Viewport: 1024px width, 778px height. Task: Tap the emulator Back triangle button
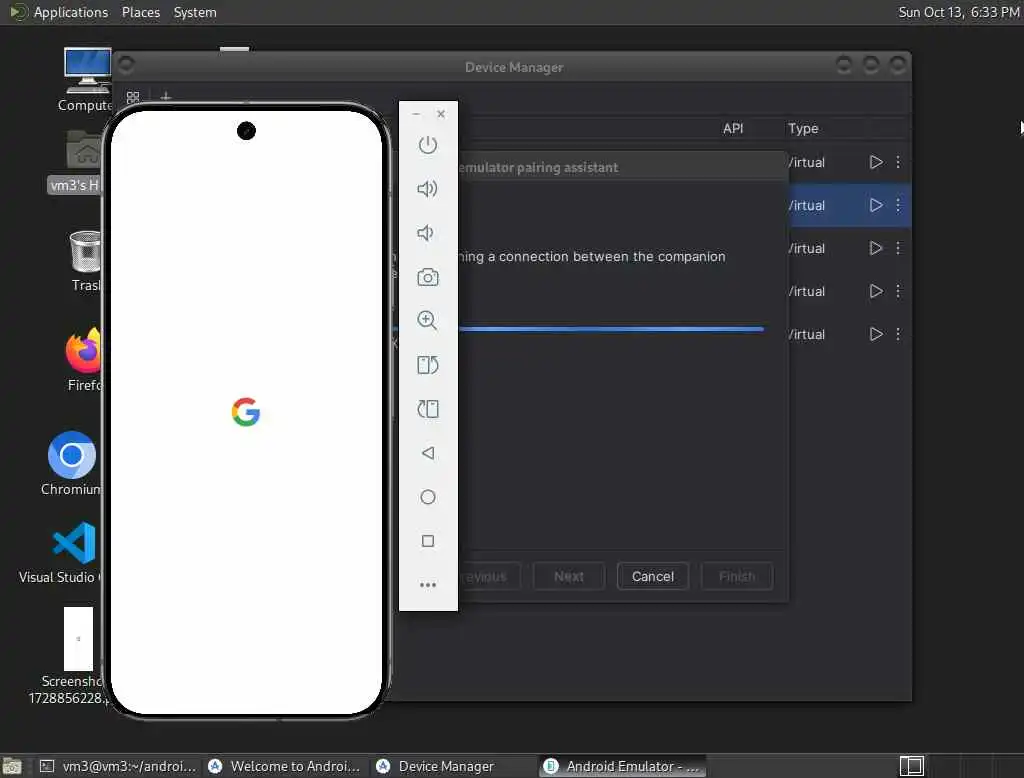[x=428, y=453]
